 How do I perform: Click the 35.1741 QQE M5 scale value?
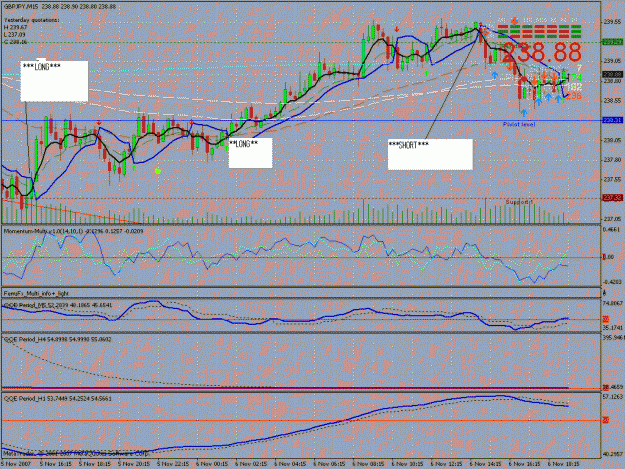(613, 328)
